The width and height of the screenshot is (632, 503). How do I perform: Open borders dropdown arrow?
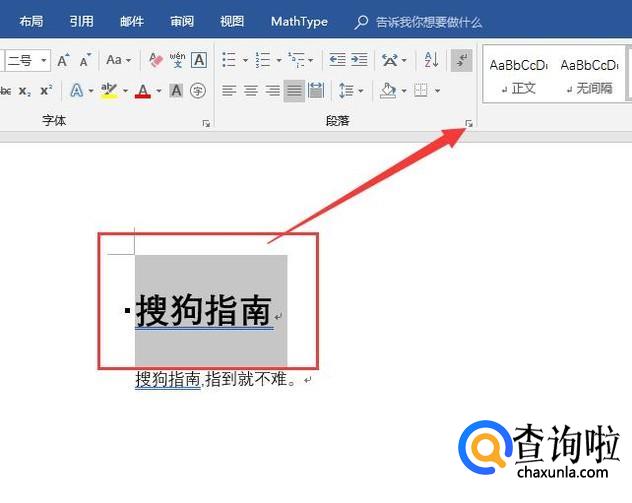tap(437, 91)
